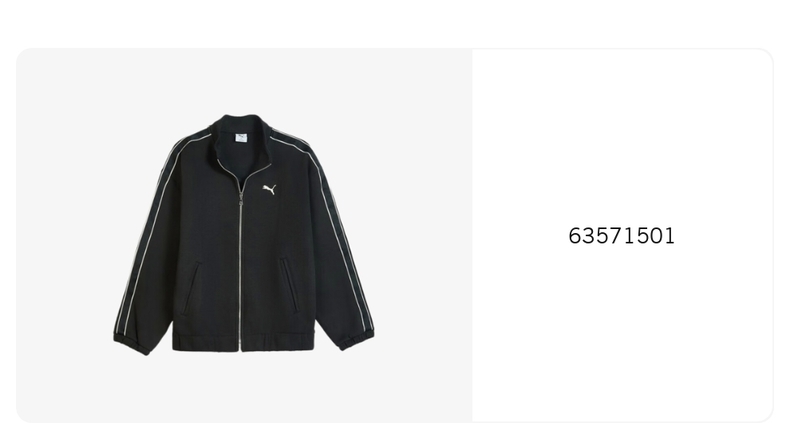Click the elastic cuff of the left sleeve
Screen dimensions: 790x423
pos(131,344)
